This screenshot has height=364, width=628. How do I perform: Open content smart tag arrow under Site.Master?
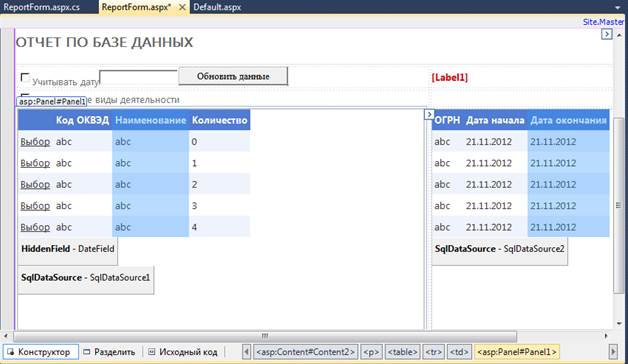pyautogui.click(x=607, y=34)
